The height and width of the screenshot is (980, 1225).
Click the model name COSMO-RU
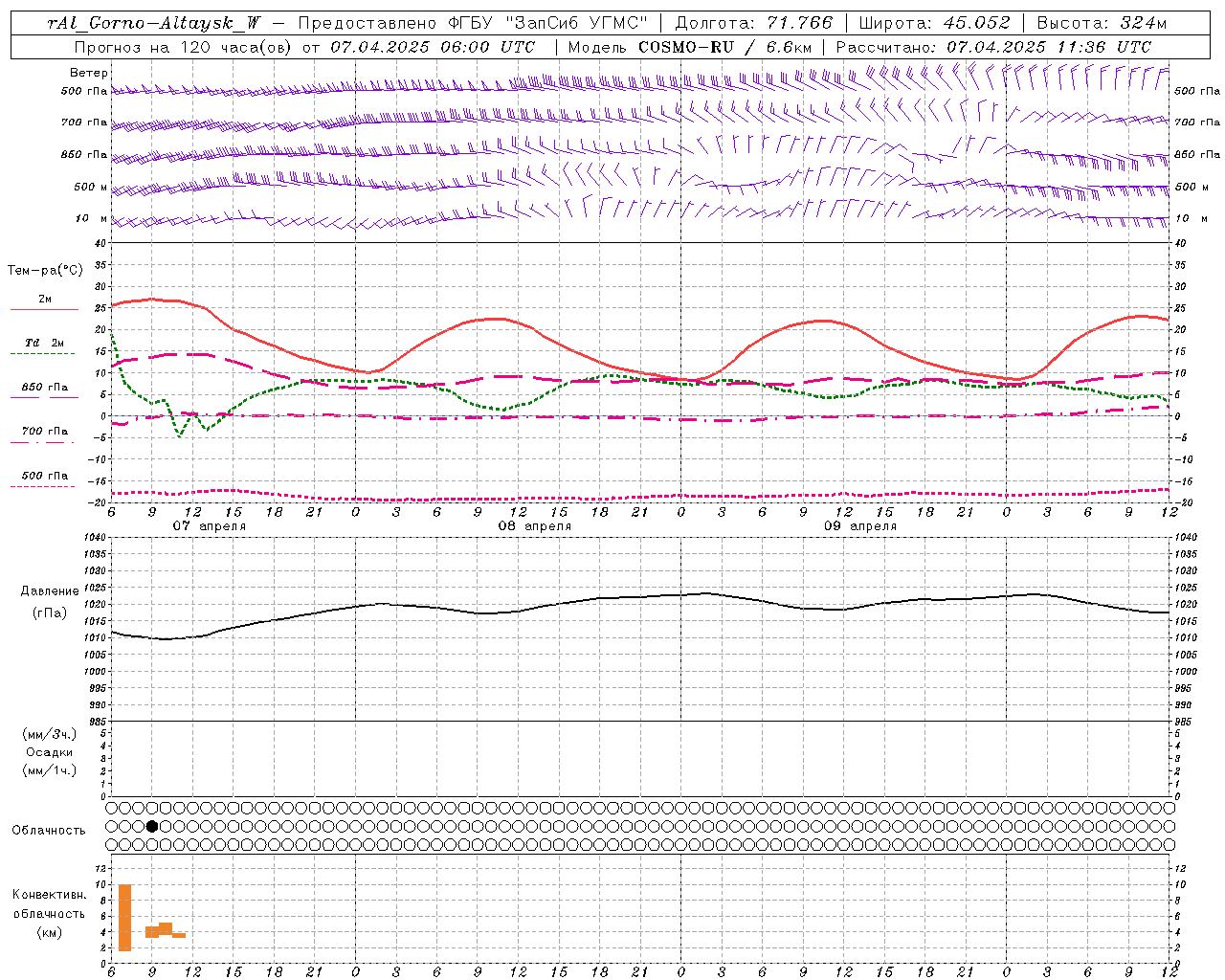tap(686, 47)
